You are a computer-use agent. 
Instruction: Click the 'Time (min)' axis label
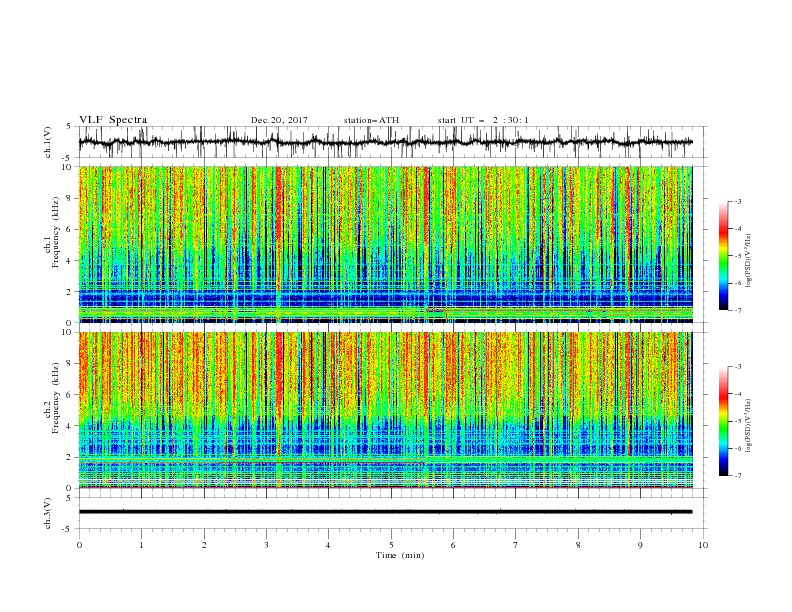[x=400, y=555]
